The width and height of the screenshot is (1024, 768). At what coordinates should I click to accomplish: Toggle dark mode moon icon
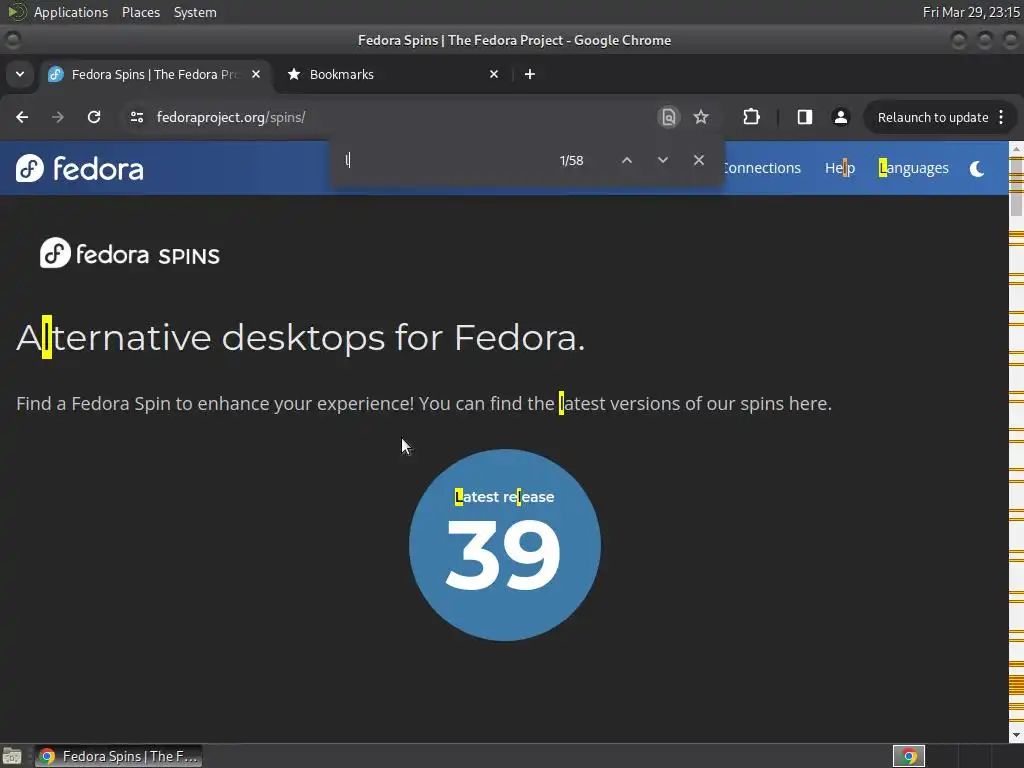point(977,168)
